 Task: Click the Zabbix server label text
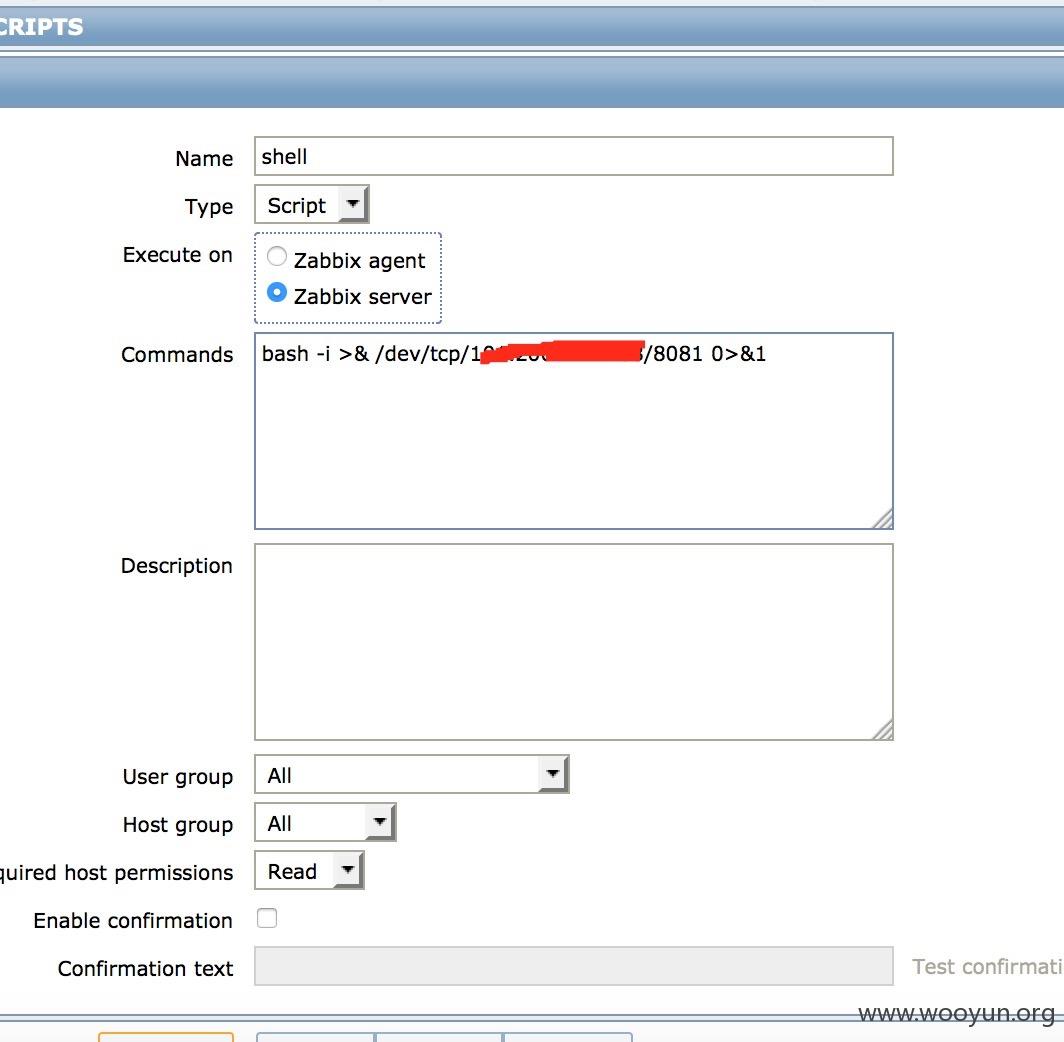(362, 296)
